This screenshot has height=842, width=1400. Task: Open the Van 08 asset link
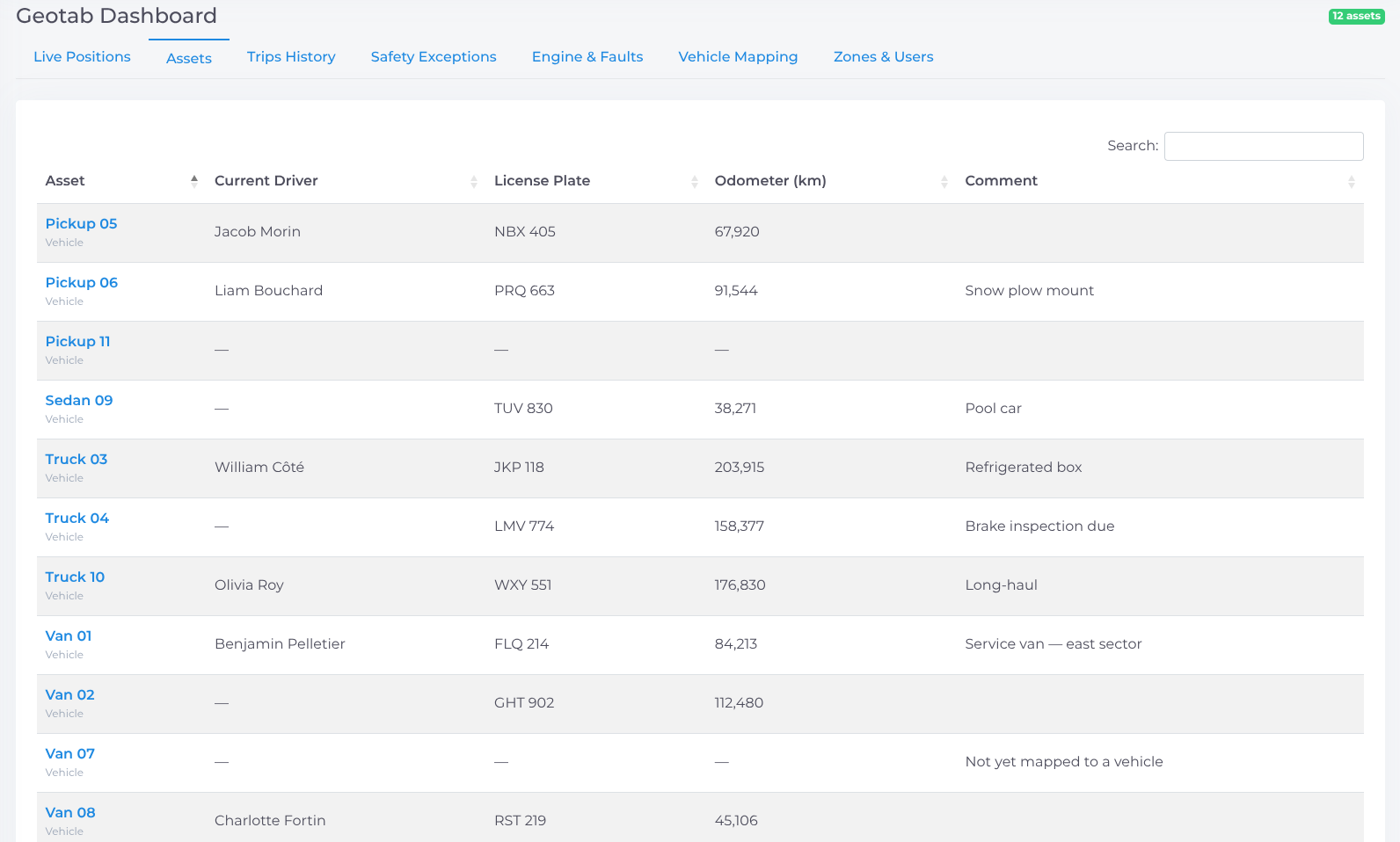coord(70,812)
